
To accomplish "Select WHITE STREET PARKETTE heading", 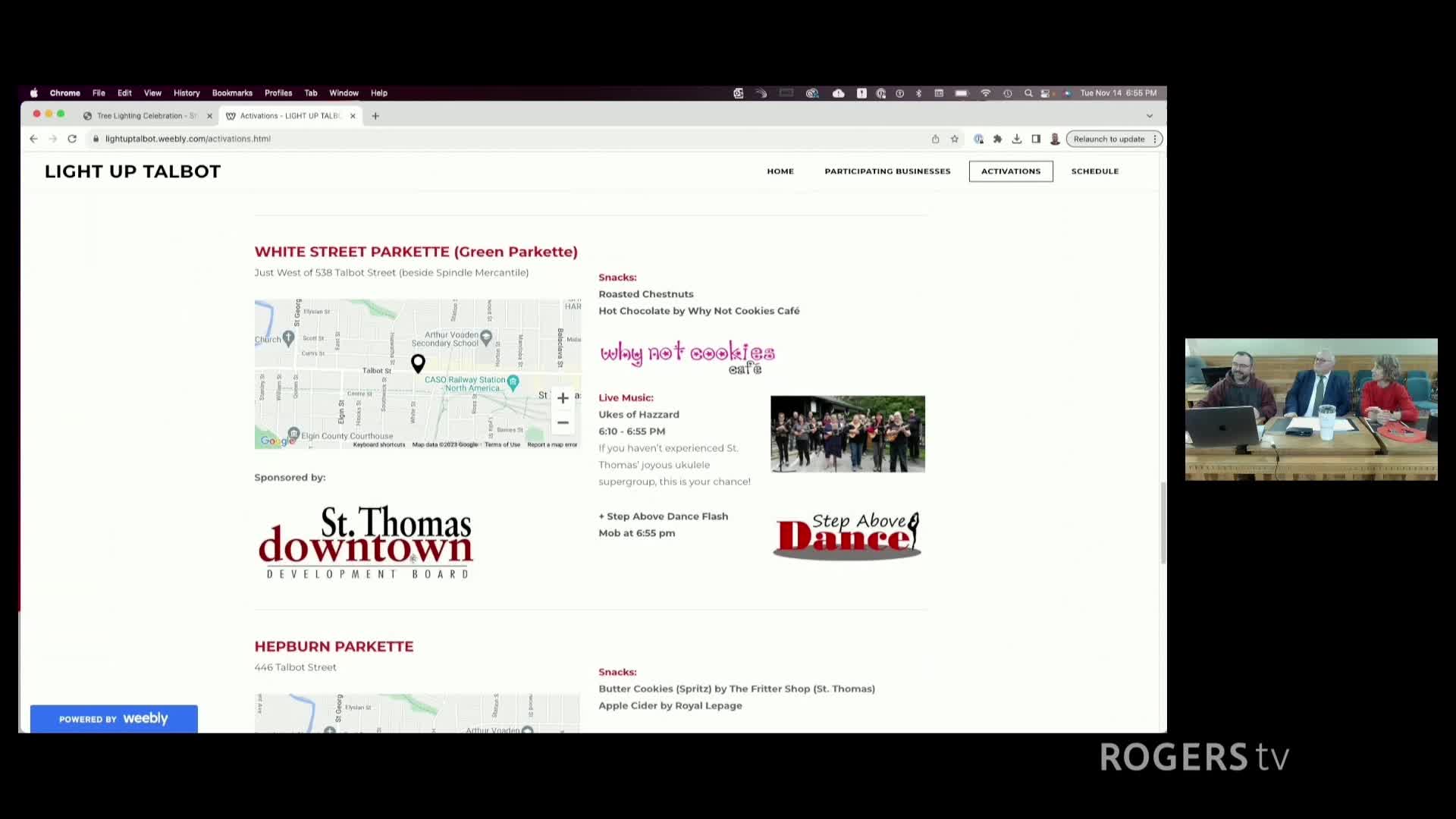I will 416,252.
